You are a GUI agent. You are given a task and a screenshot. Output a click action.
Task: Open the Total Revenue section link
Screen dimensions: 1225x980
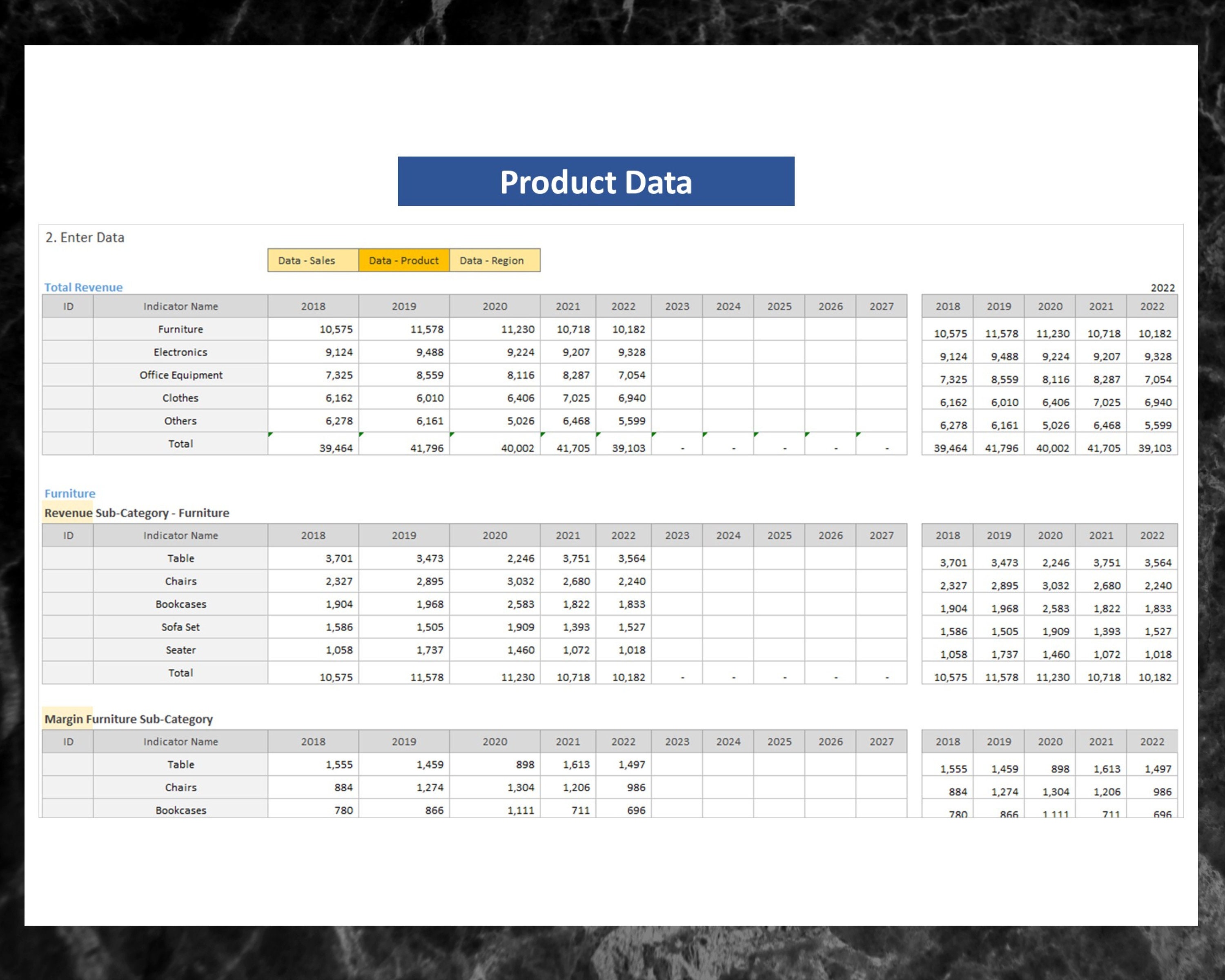83,287
